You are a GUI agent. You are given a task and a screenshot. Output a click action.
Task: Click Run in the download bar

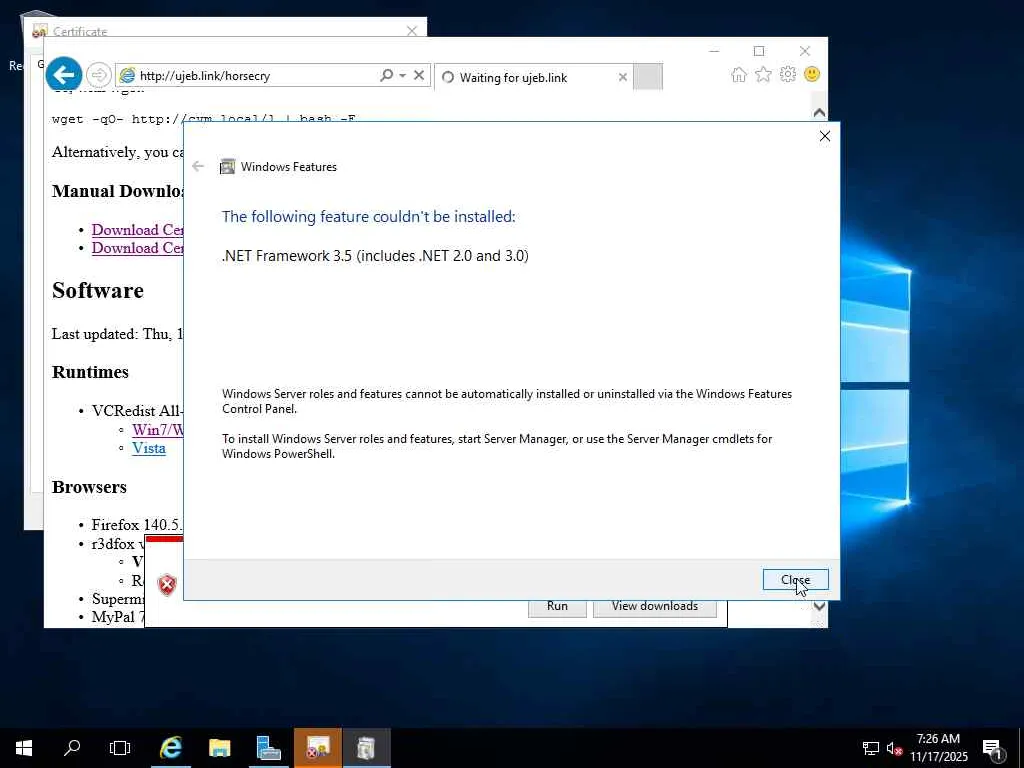[557, 607]
